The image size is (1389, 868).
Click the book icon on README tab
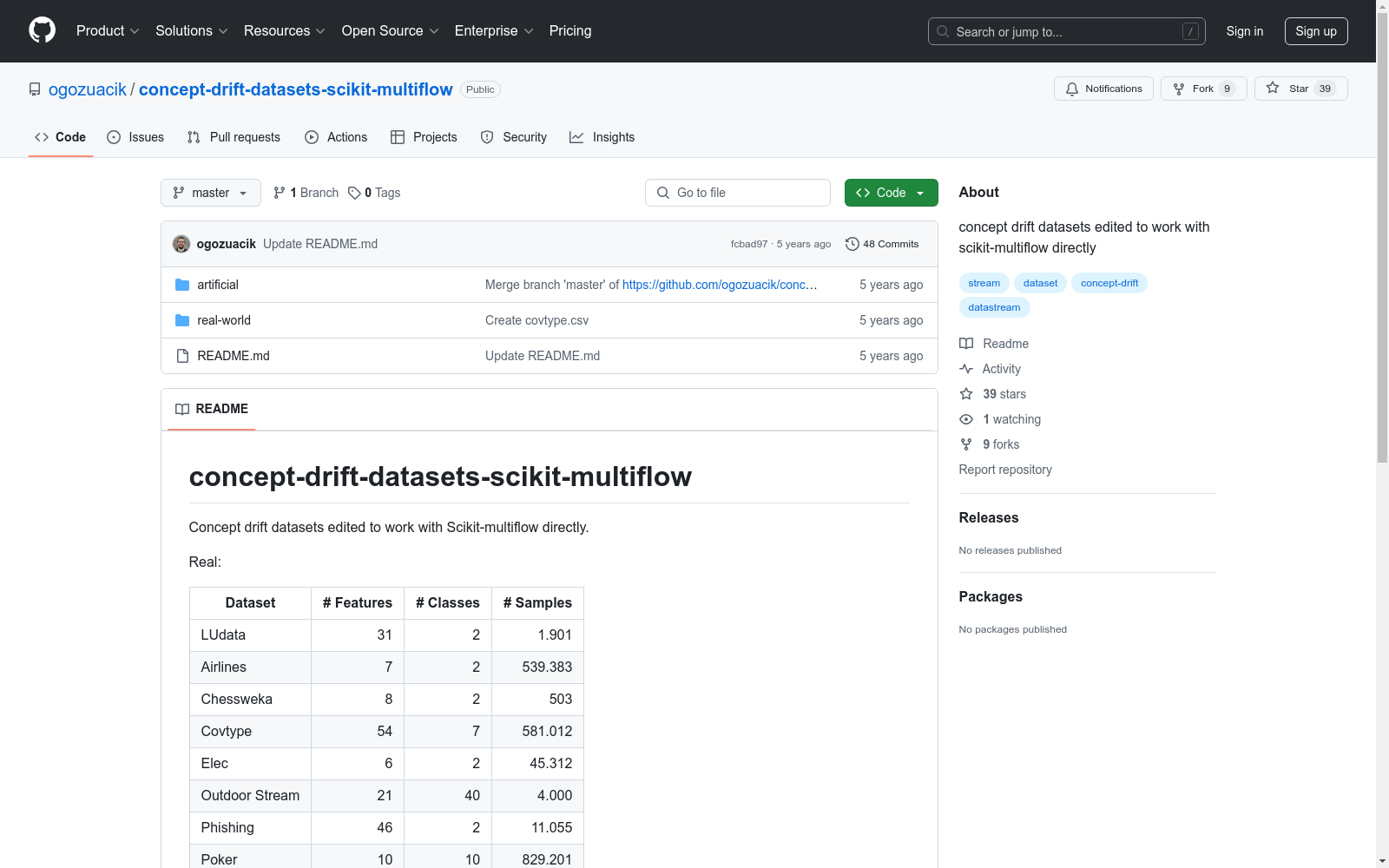pyautogui.click(x=182, y=409)
